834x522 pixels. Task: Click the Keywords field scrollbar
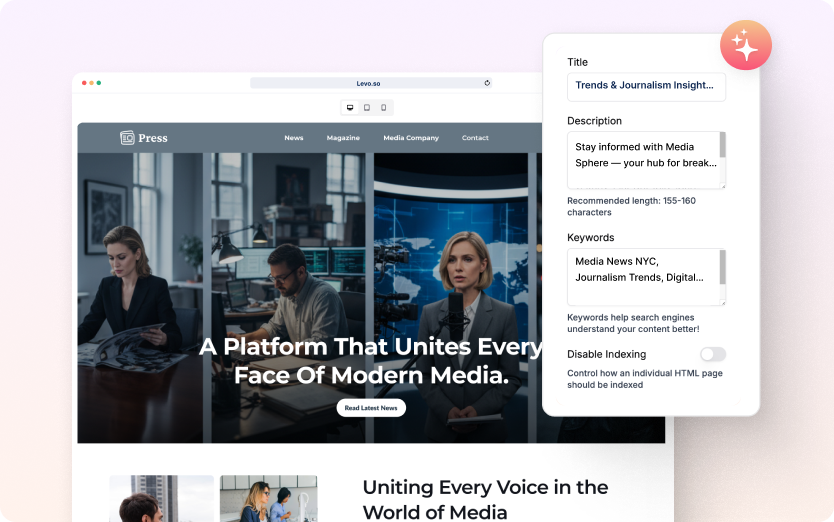pos(722,266)
